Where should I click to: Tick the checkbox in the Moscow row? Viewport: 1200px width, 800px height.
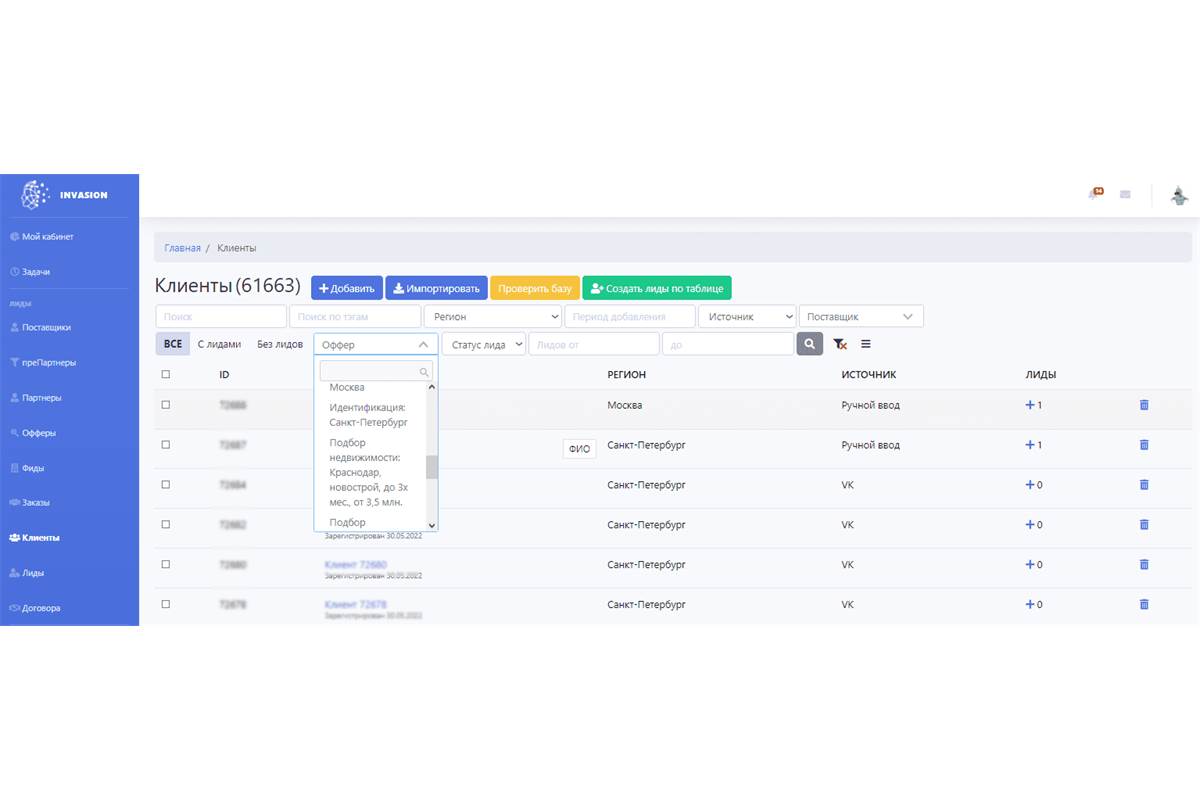click(x=166, y=405)
